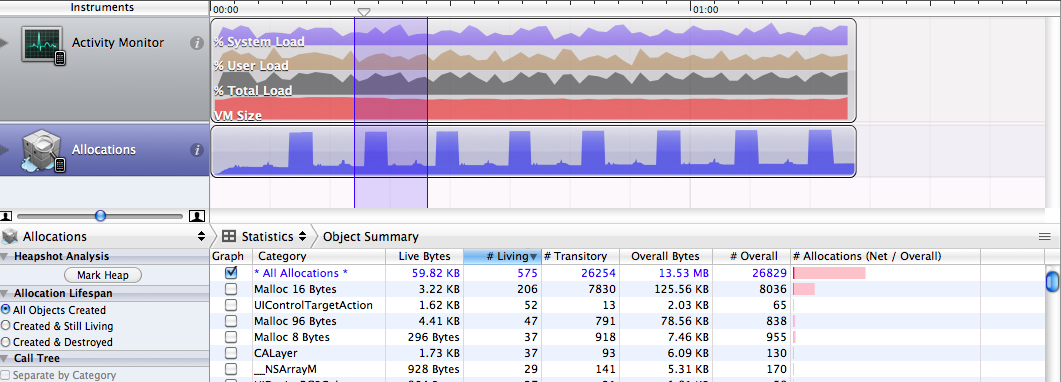Select the * All Allocations * row
Screen dimensions: 1061x382
[627, 272]
